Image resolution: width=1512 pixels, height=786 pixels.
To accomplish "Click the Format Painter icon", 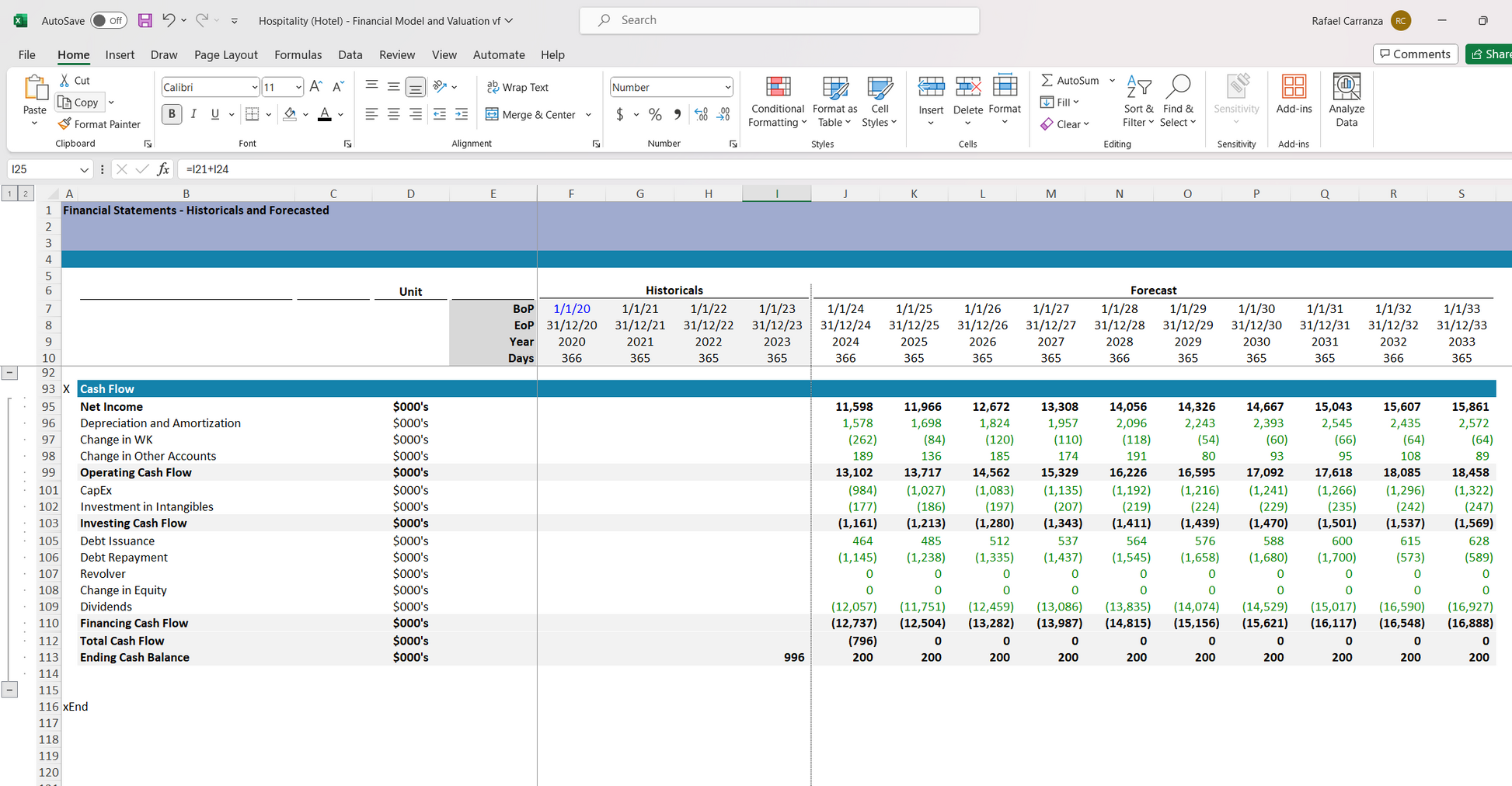I will click(x=65, y=124).
